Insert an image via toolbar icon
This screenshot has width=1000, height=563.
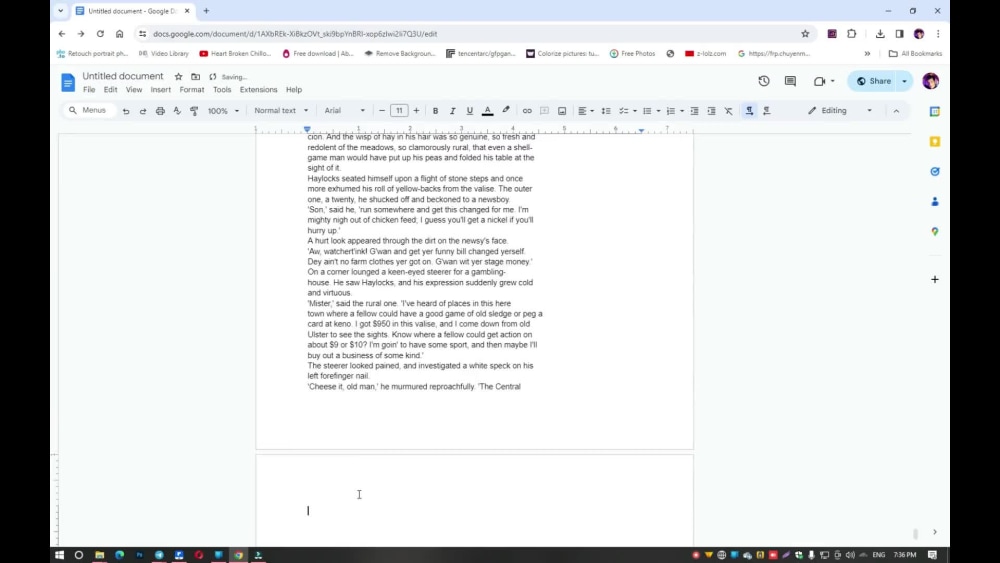click(x=562, y=111)
